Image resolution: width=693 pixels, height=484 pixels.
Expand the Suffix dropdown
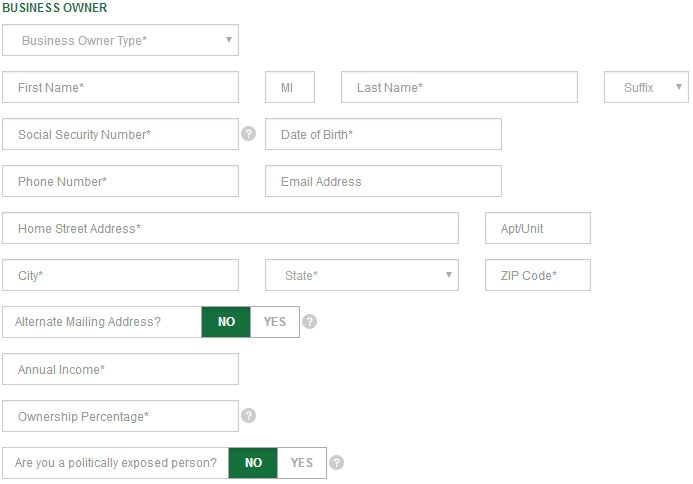[646, 87]
